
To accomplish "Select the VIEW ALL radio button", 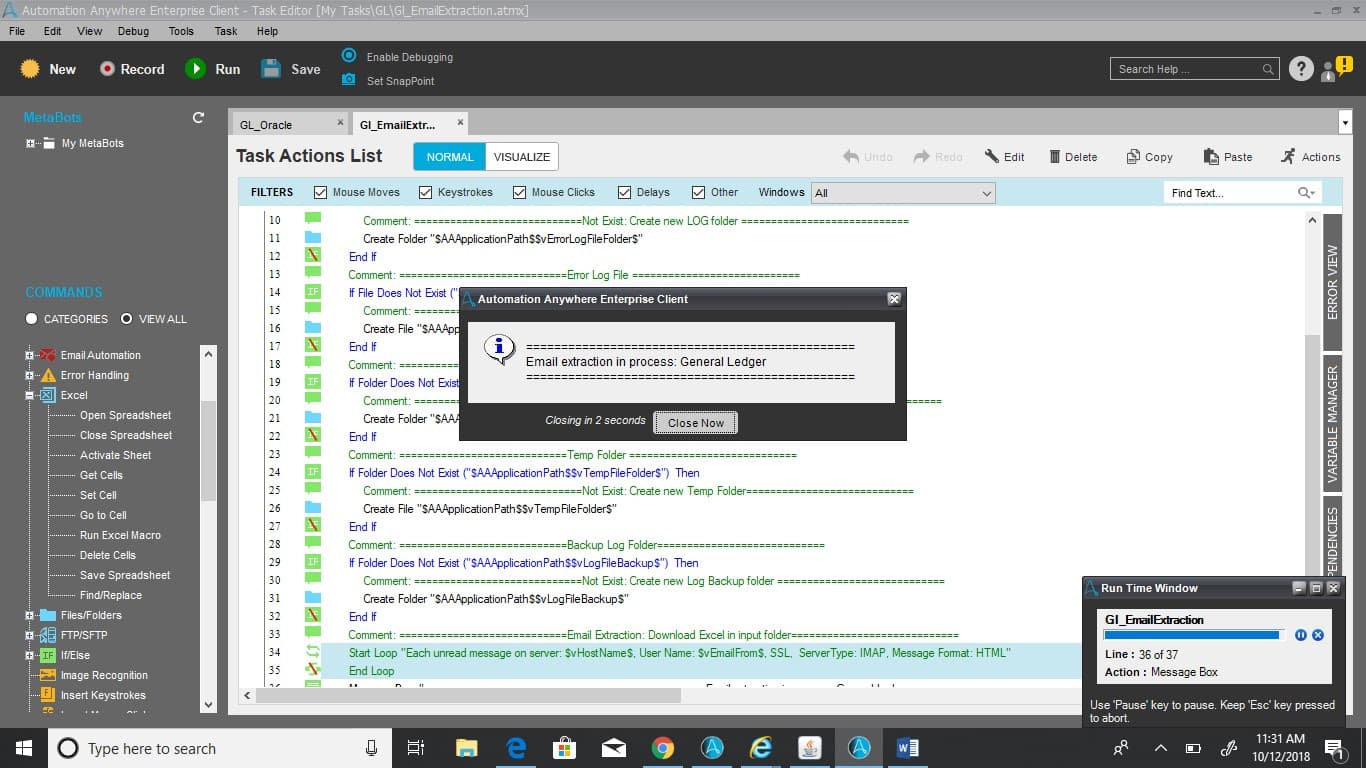I will [126, 319].
